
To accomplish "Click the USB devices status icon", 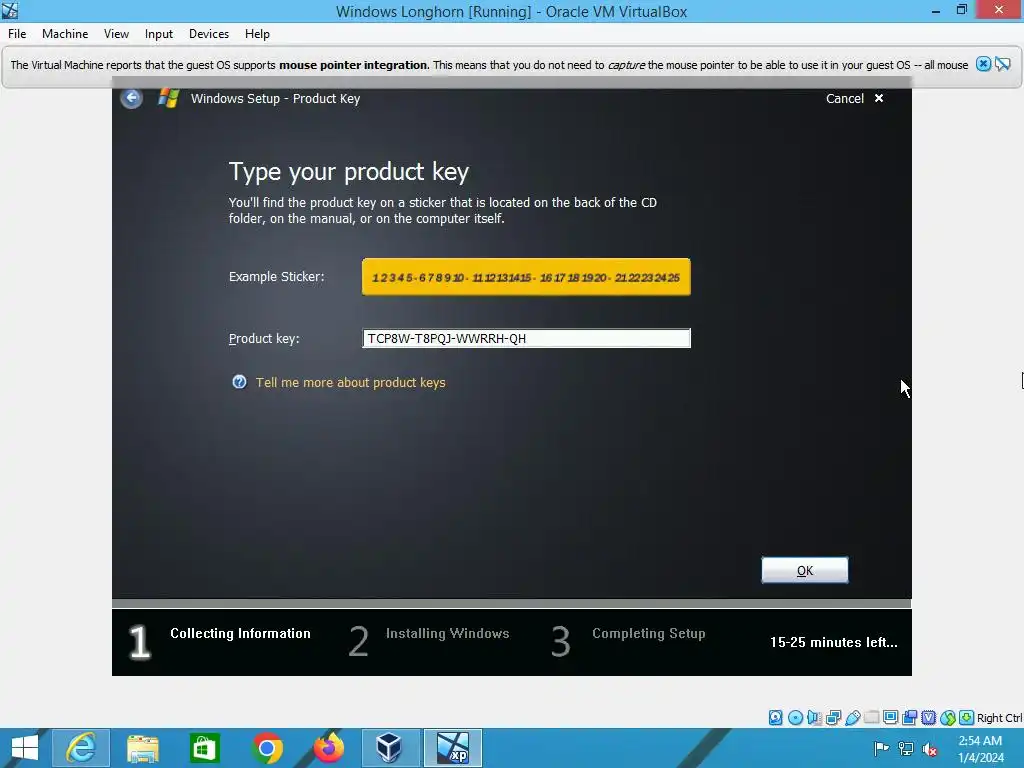I will [852, 718].
